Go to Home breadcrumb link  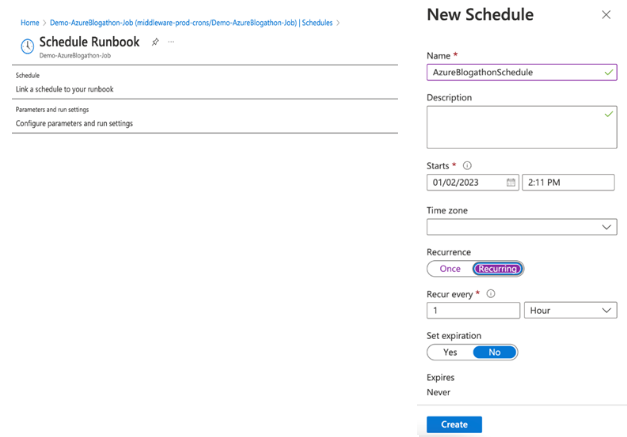click(30, 23)
